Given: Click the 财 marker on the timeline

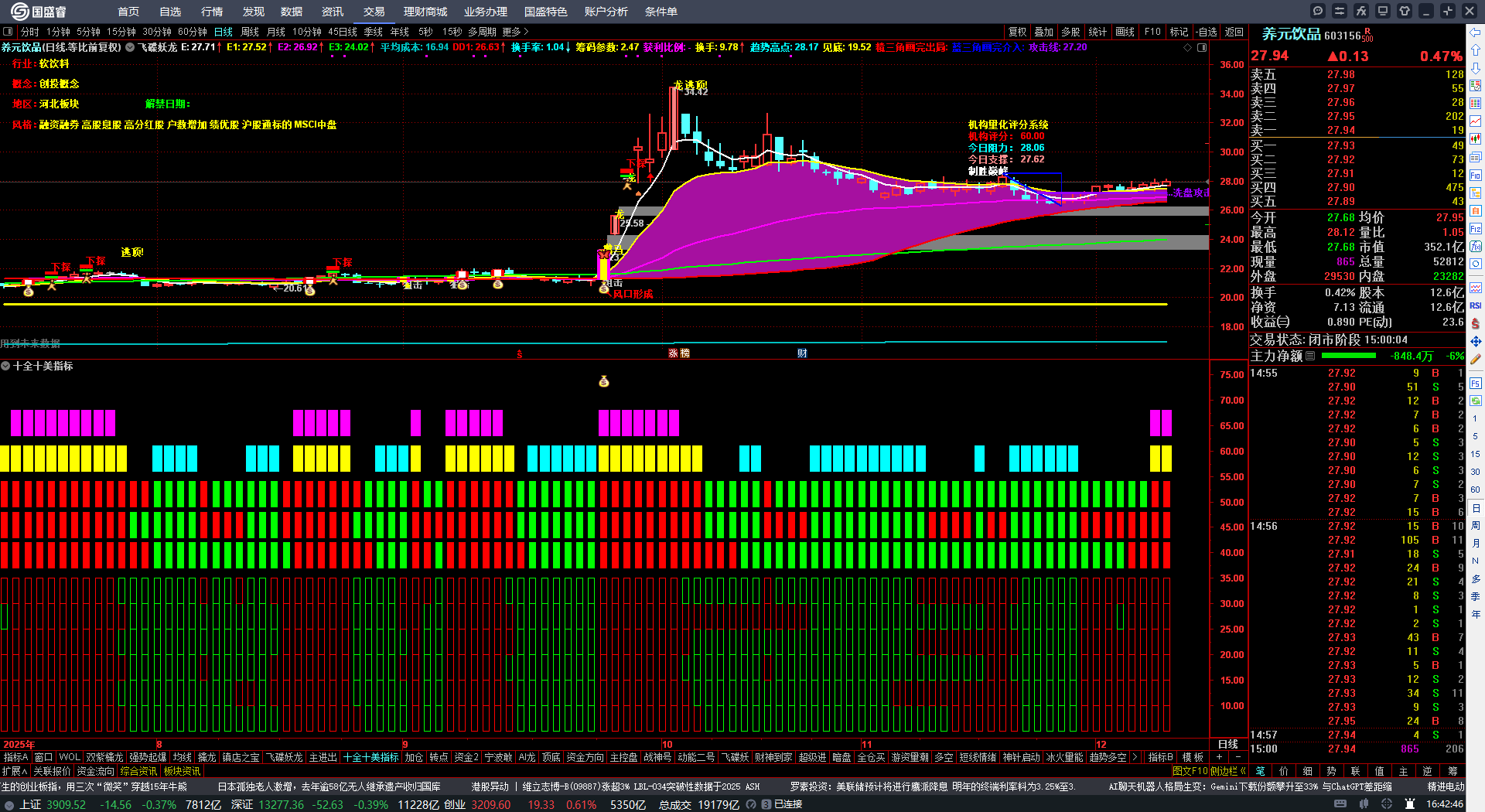Looking at the screenshot, I should coord(802,353).
